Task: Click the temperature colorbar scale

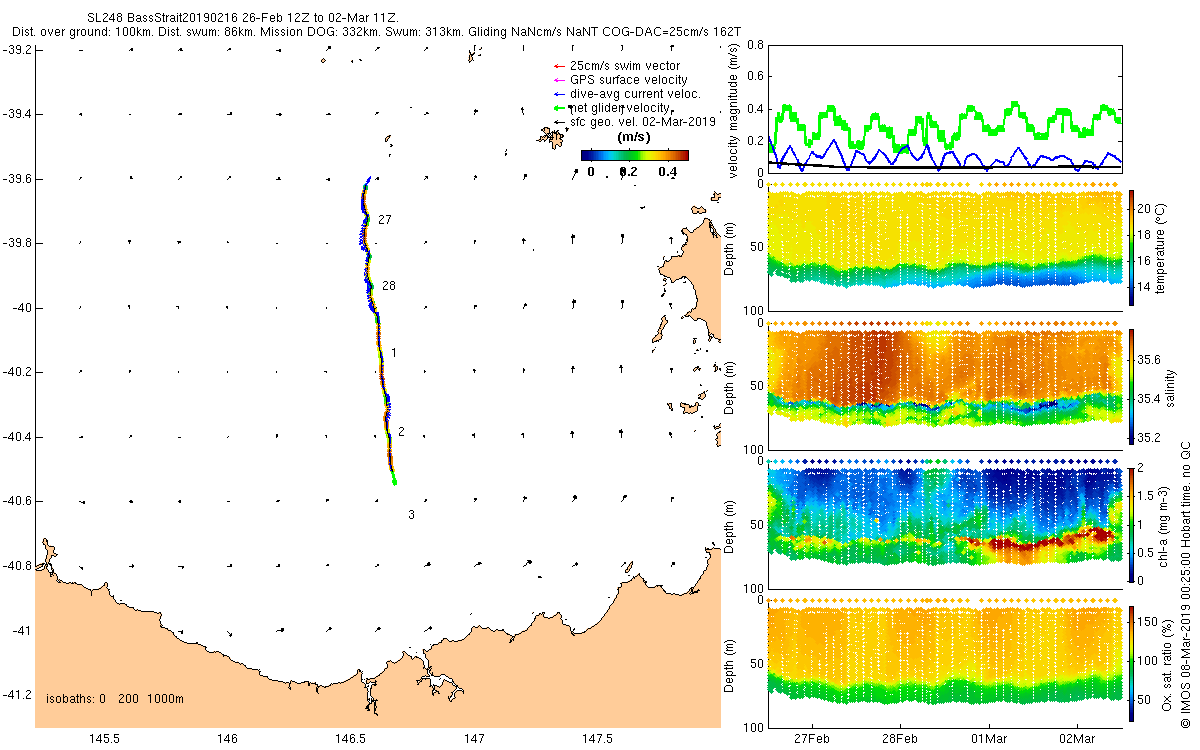Action: 1132,247
